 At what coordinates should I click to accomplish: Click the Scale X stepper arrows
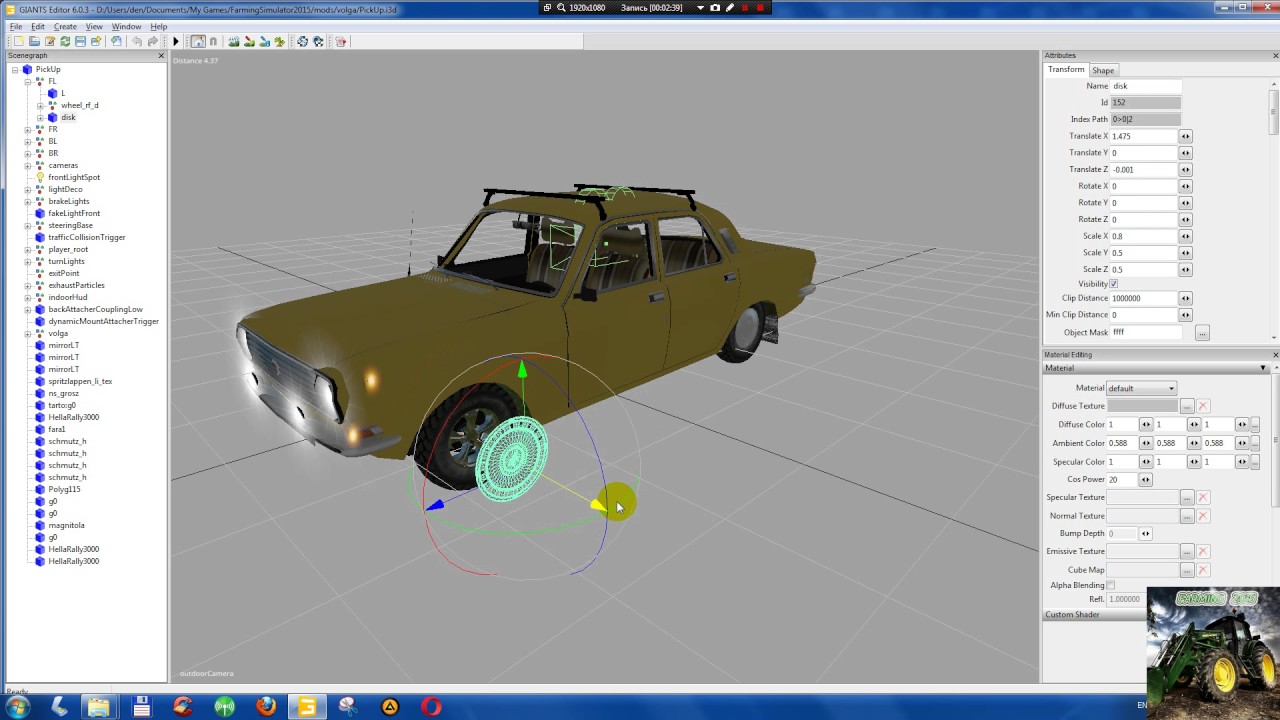pos(1185,236)
